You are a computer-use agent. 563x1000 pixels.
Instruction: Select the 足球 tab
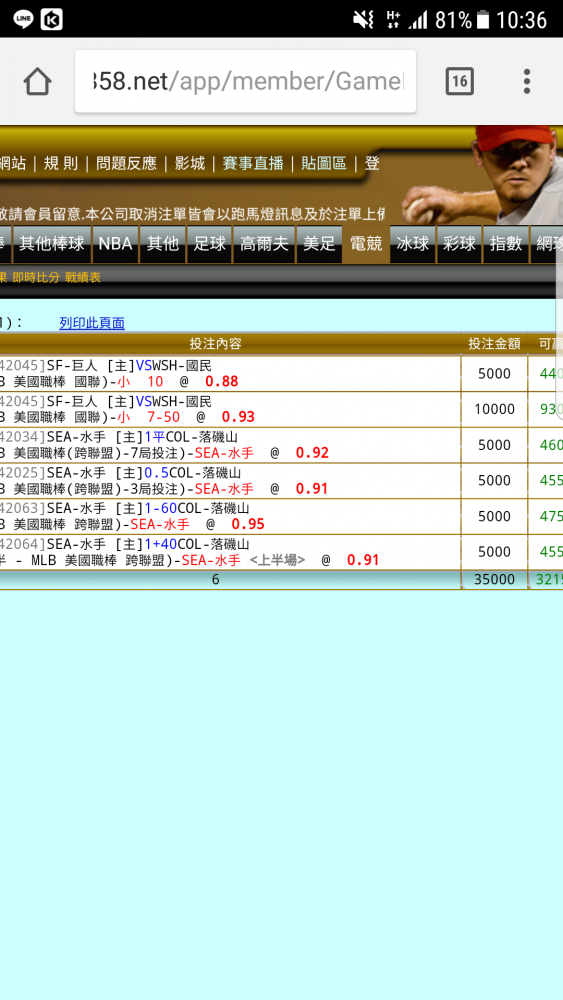pos(209,244)
